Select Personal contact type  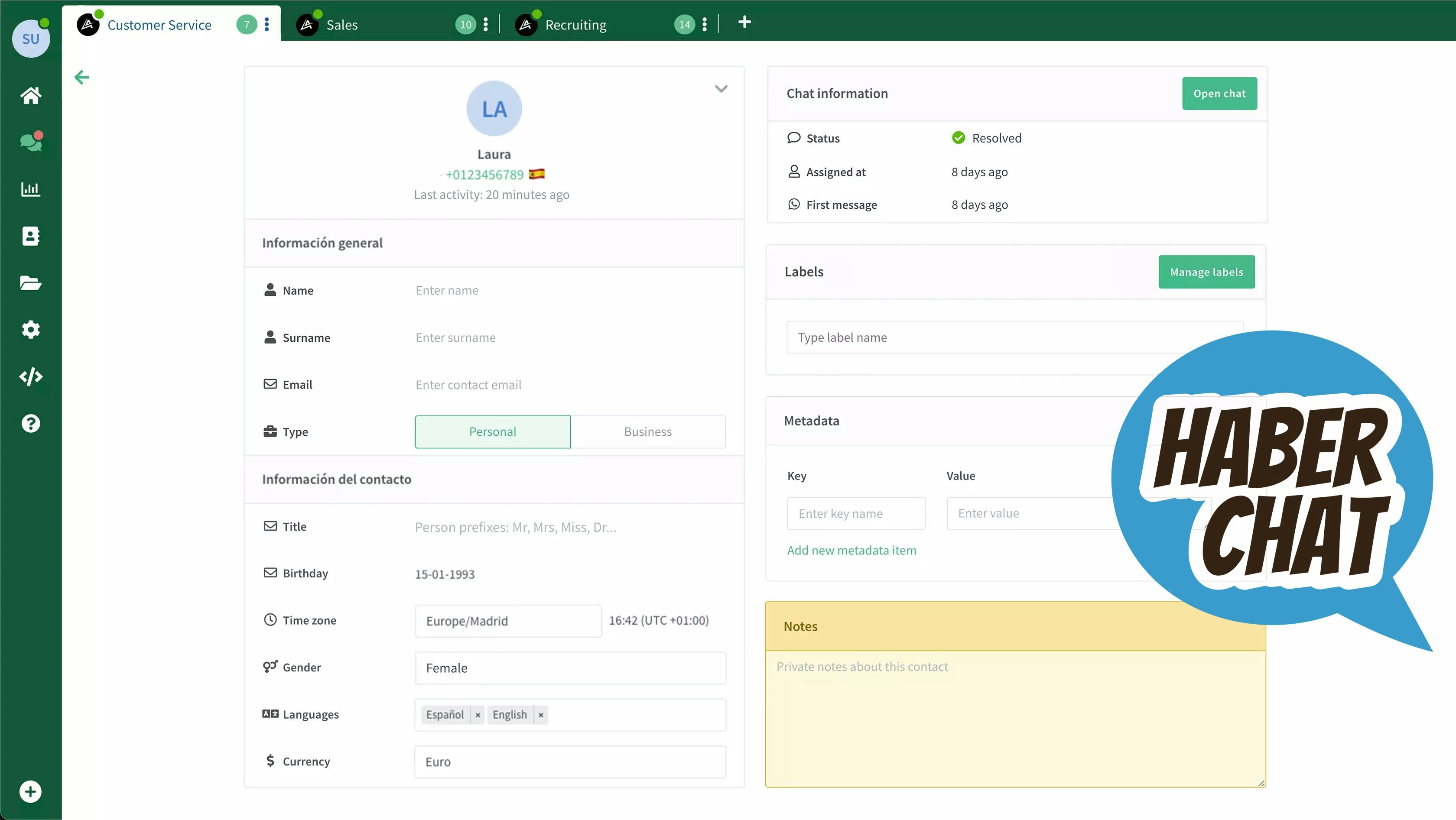pyautogui.click(x=492, y=432)
